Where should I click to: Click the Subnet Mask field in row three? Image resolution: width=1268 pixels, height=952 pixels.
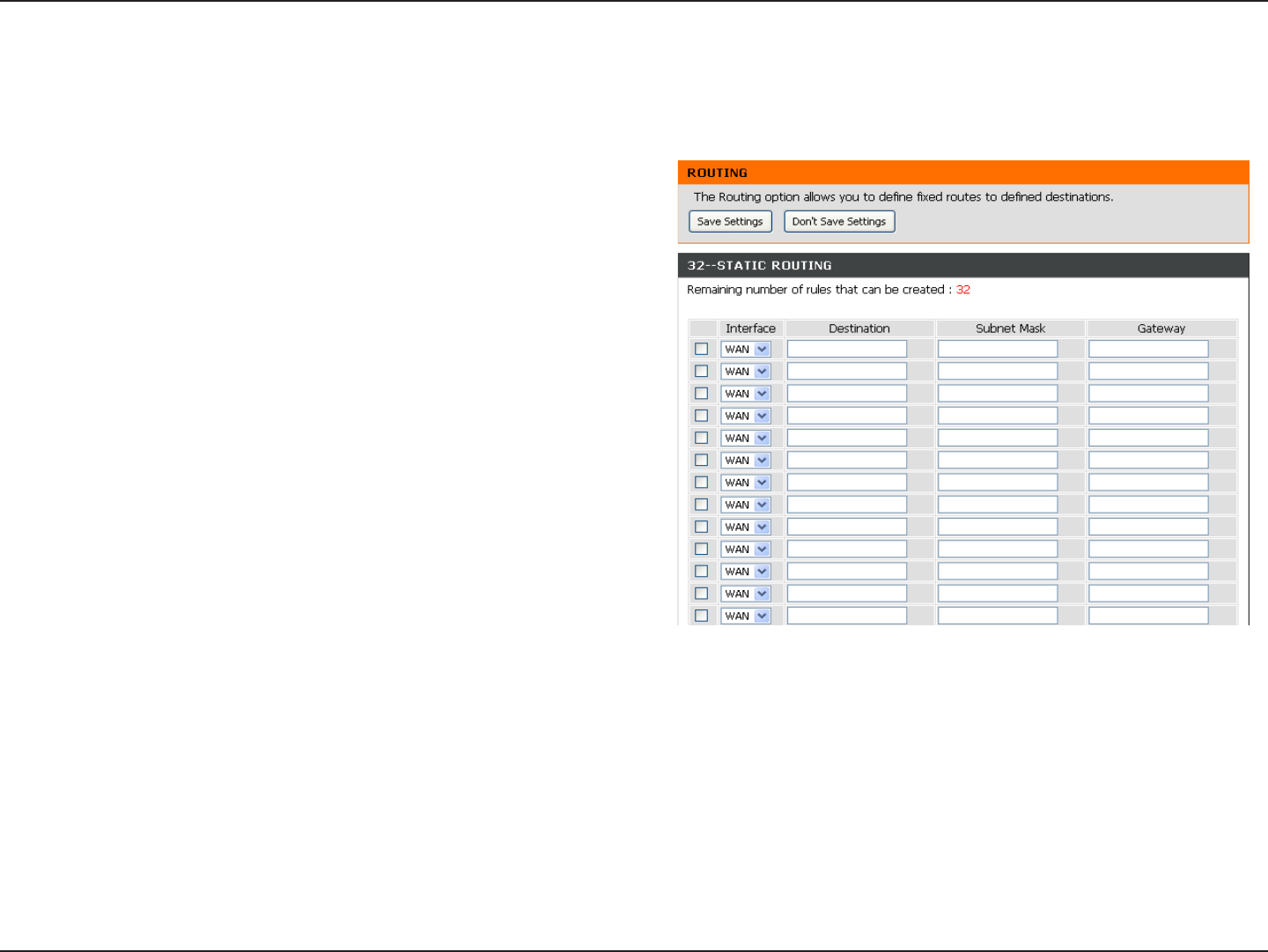tap(998, 394)
